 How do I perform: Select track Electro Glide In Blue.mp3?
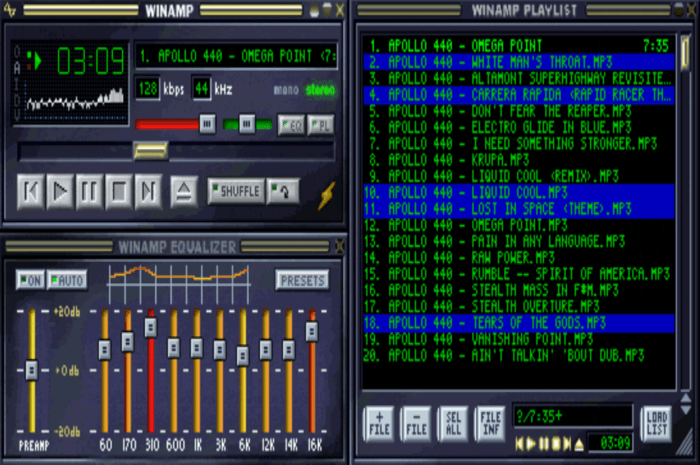(518, 128)
